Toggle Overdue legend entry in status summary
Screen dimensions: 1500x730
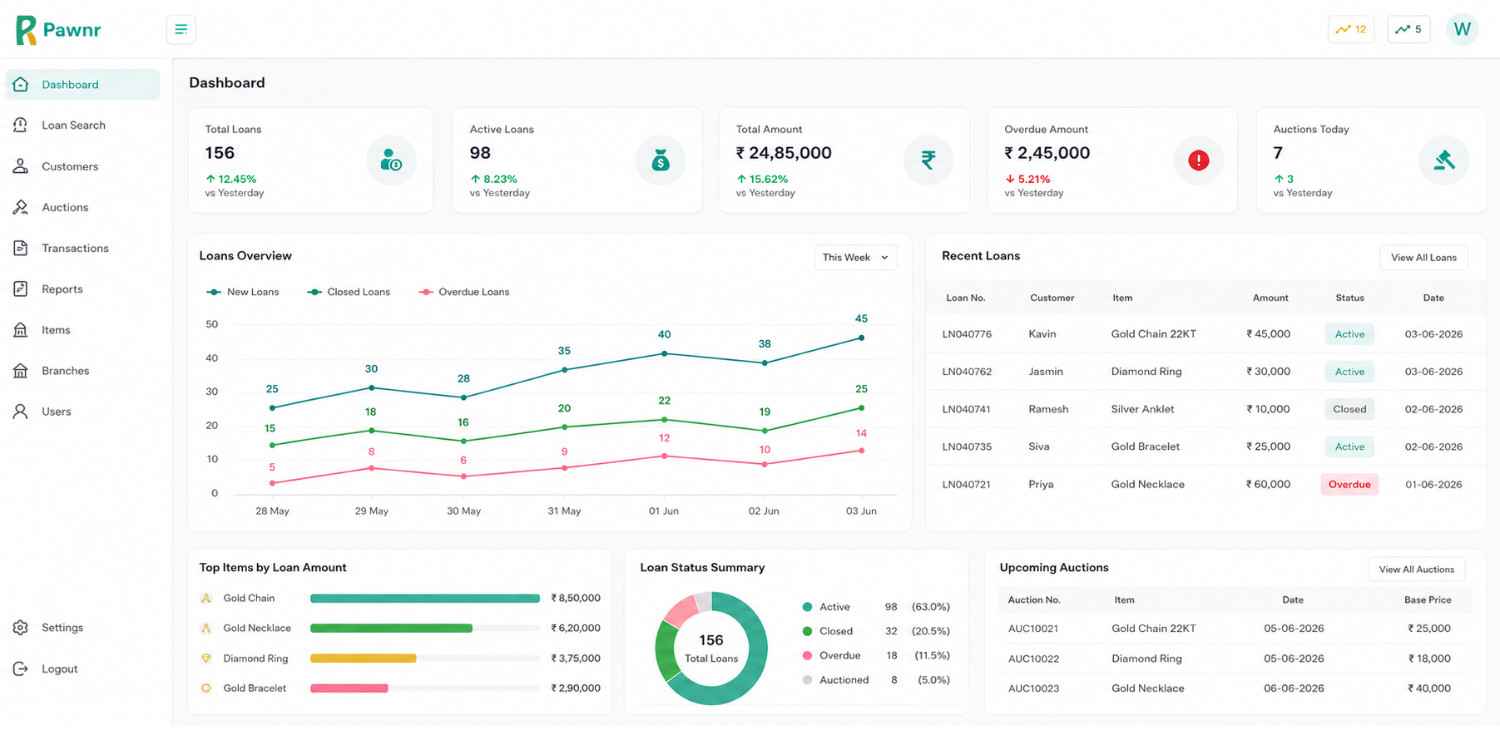(875, 655)
